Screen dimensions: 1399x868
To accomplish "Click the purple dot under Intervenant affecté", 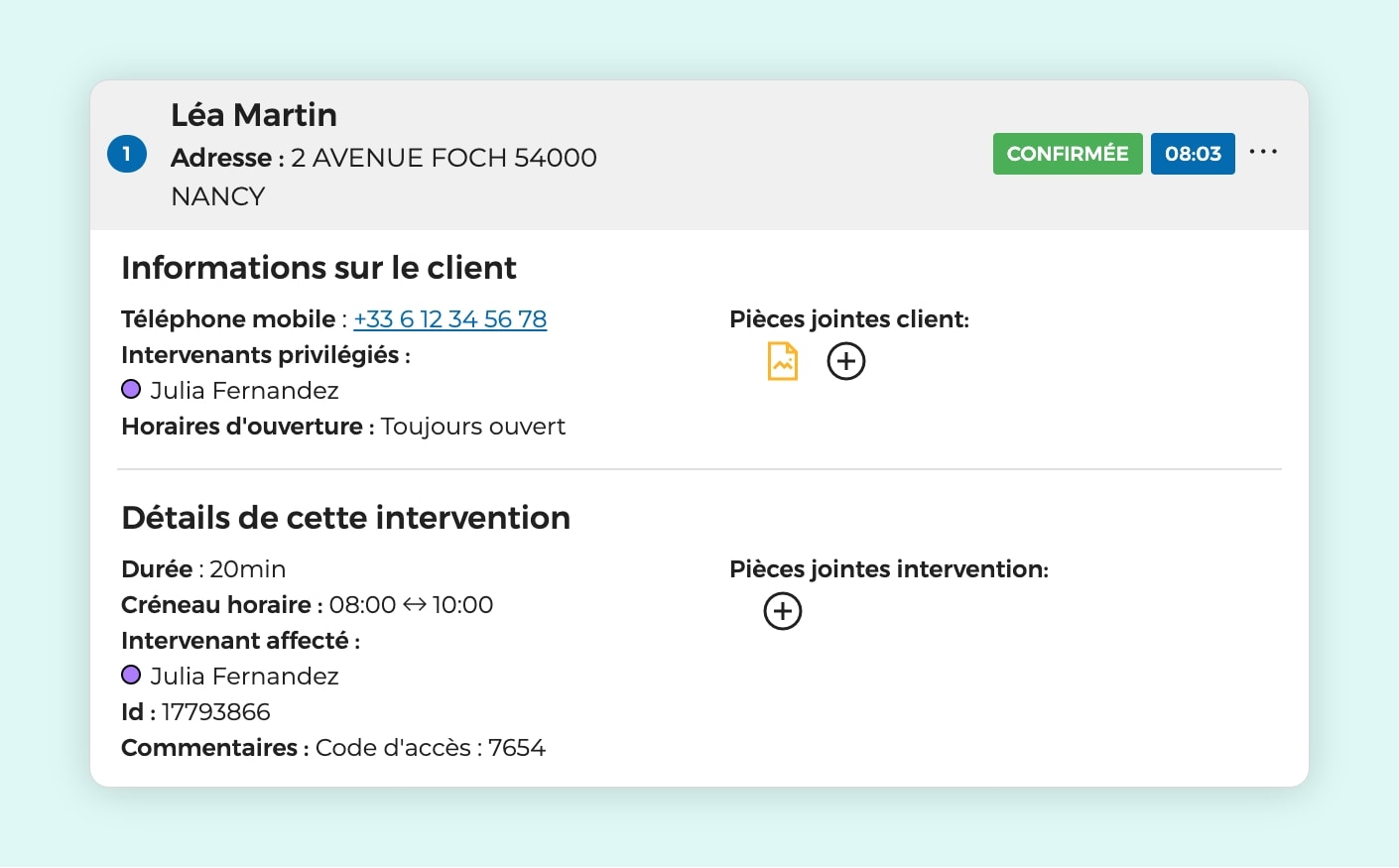I will (131, 676).
